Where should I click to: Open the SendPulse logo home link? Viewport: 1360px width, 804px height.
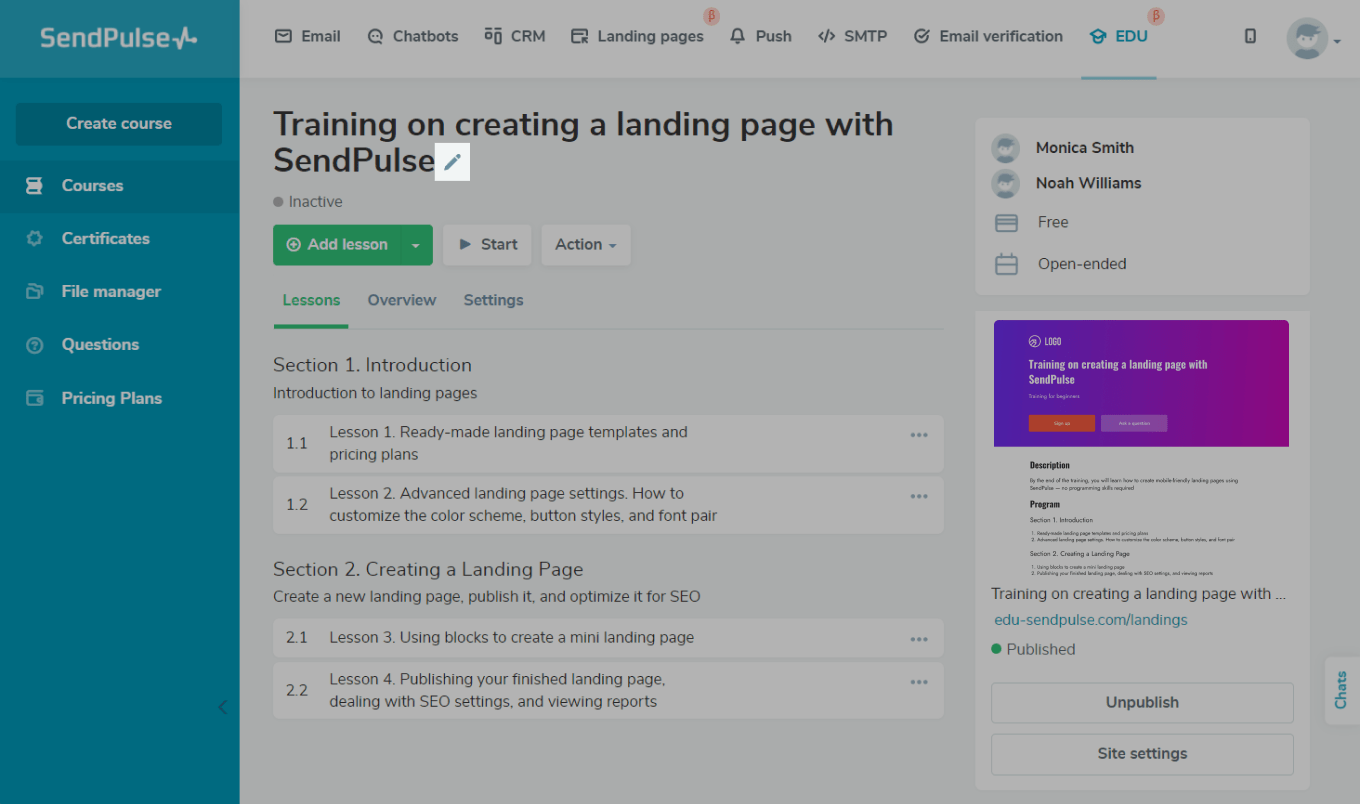coord(119,38)
